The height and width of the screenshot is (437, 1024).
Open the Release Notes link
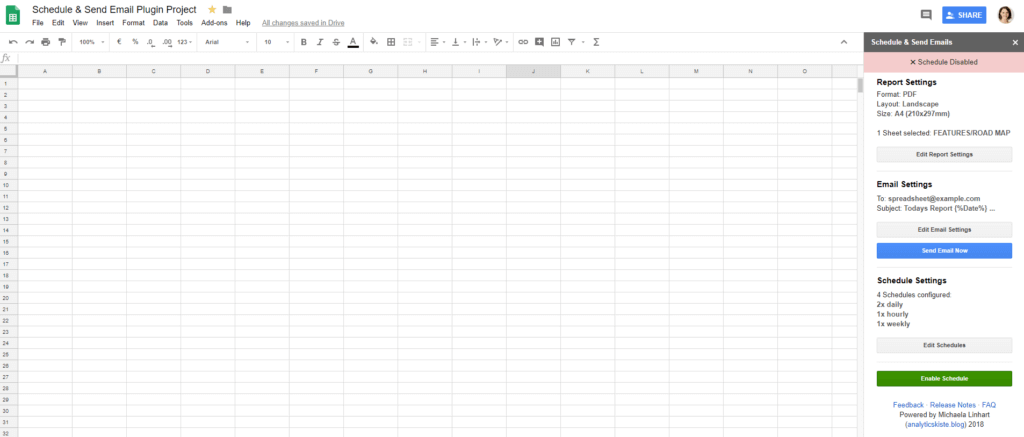[x=953, y=405]
